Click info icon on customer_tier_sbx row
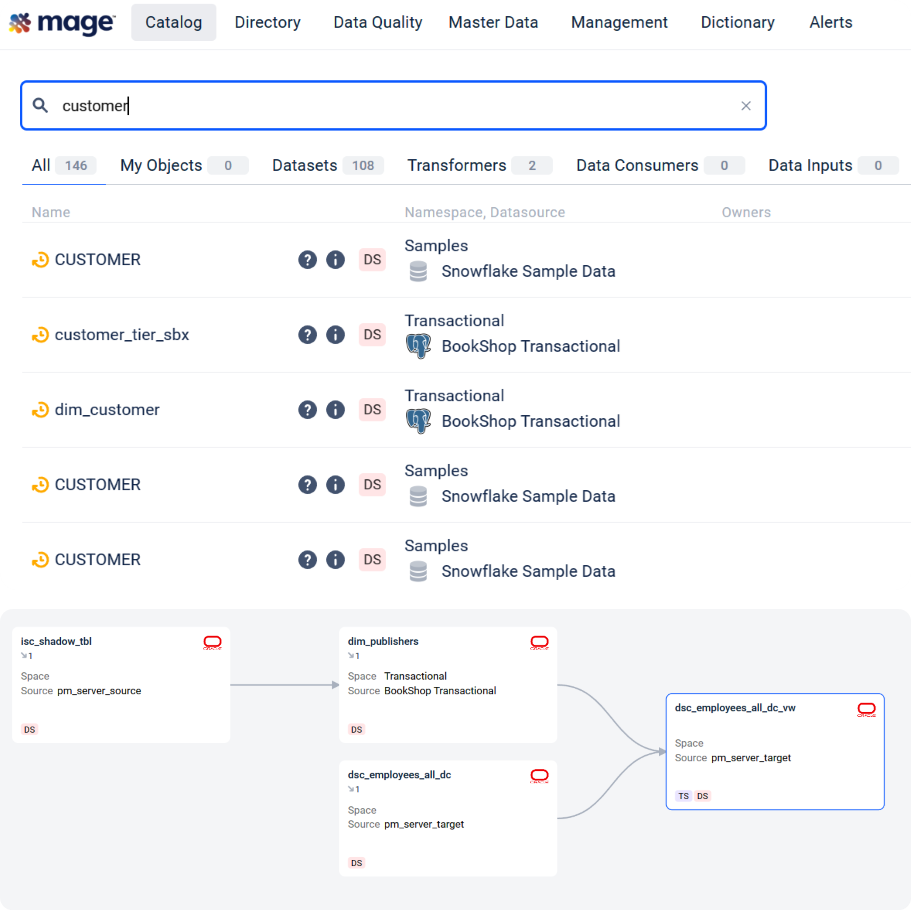 click(x=335, y=335)
